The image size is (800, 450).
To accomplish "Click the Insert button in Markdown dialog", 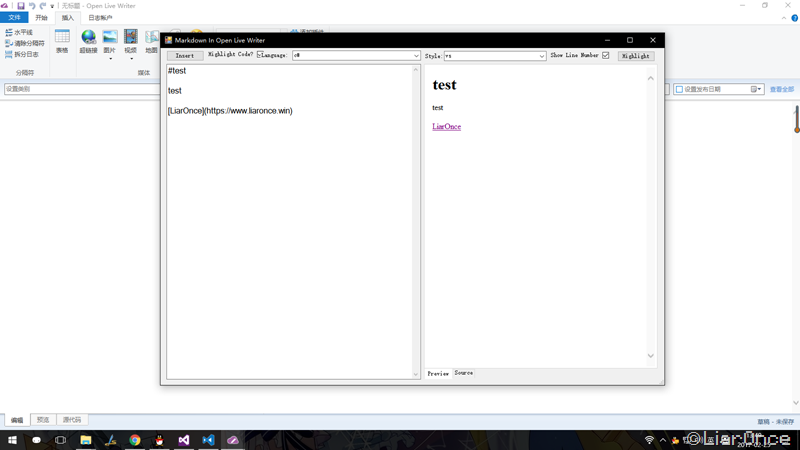I will pos(185,56).
